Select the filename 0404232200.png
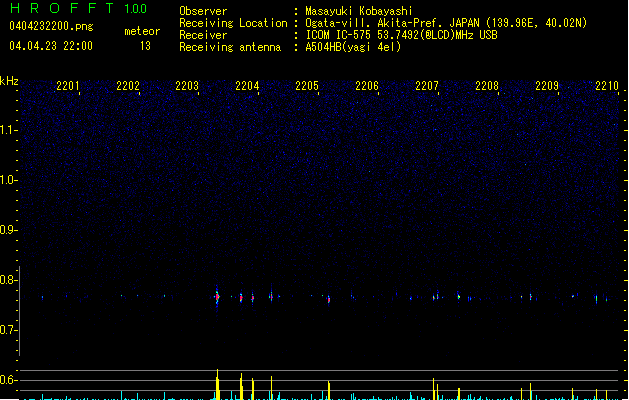The image size is (629, 400). coord(51,27)
